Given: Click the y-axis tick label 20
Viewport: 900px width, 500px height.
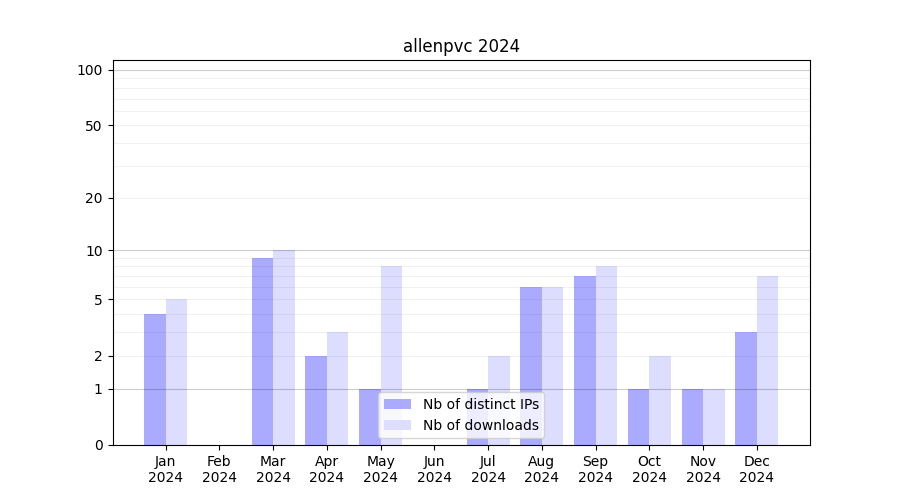Looking at the screenshot, I should click(94, 198).
